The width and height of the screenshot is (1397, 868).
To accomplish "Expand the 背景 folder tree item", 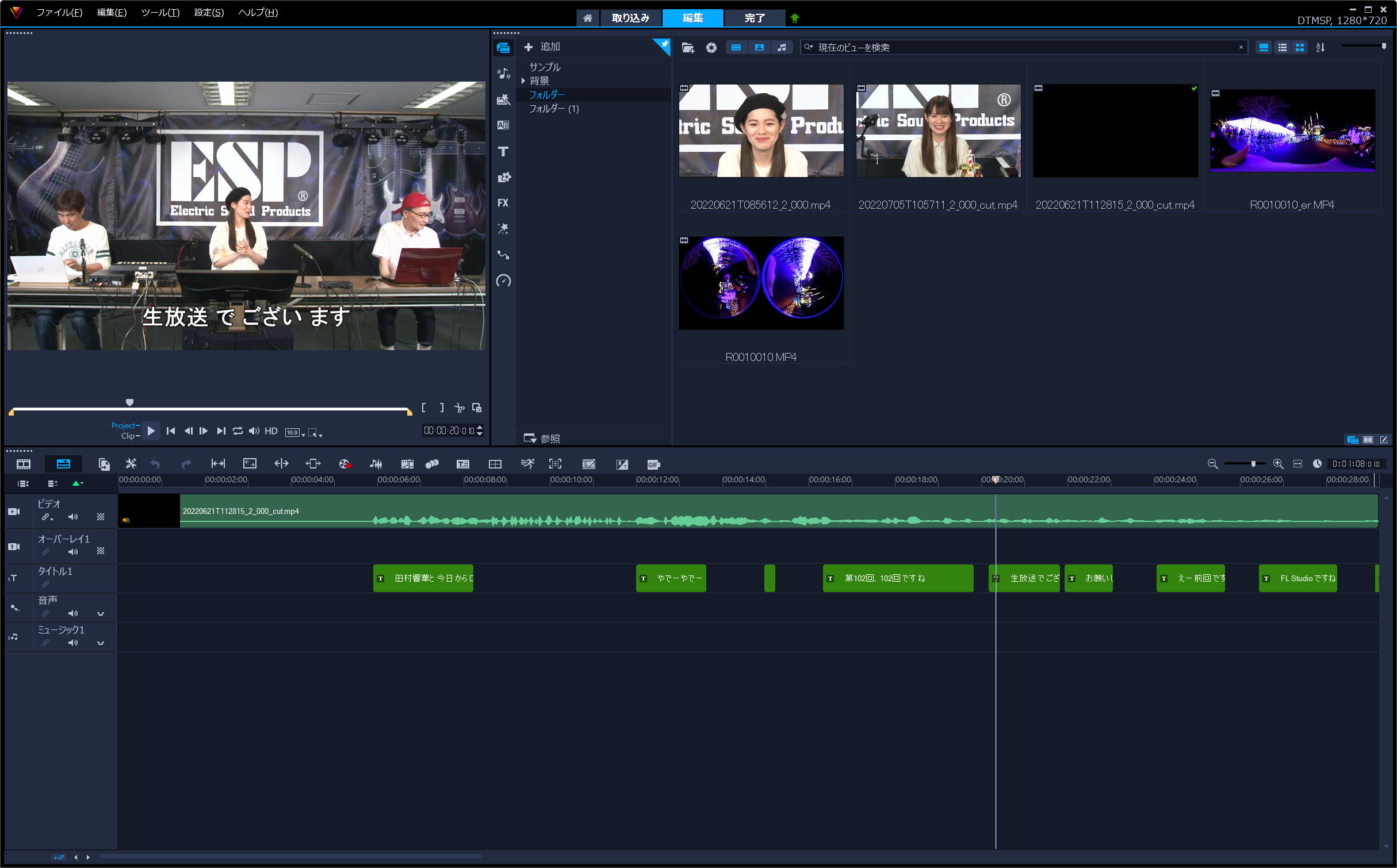I will [x=523, y=81].
